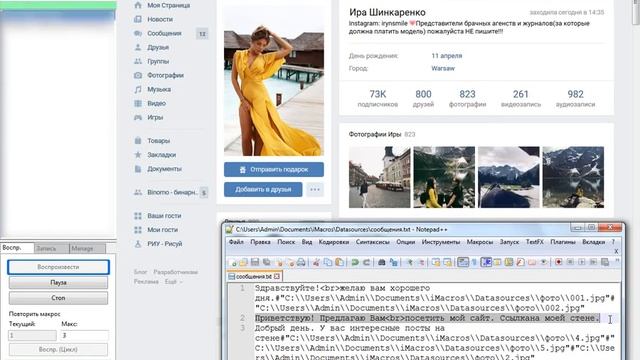Image resolution: width=640 pixels, height=360 pixels.
Task: Open the TextFX menu in Notepad++
Action: pos(534,242)
